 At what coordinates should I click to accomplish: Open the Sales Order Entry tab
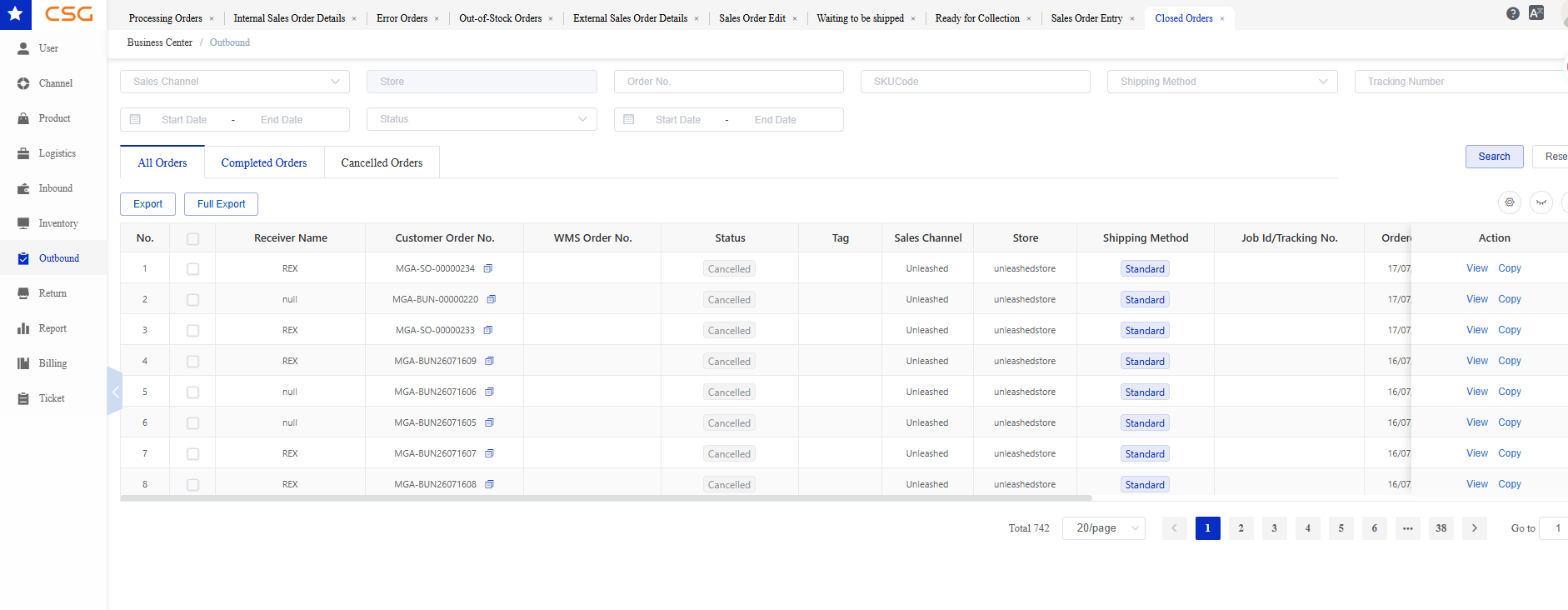1086,18
